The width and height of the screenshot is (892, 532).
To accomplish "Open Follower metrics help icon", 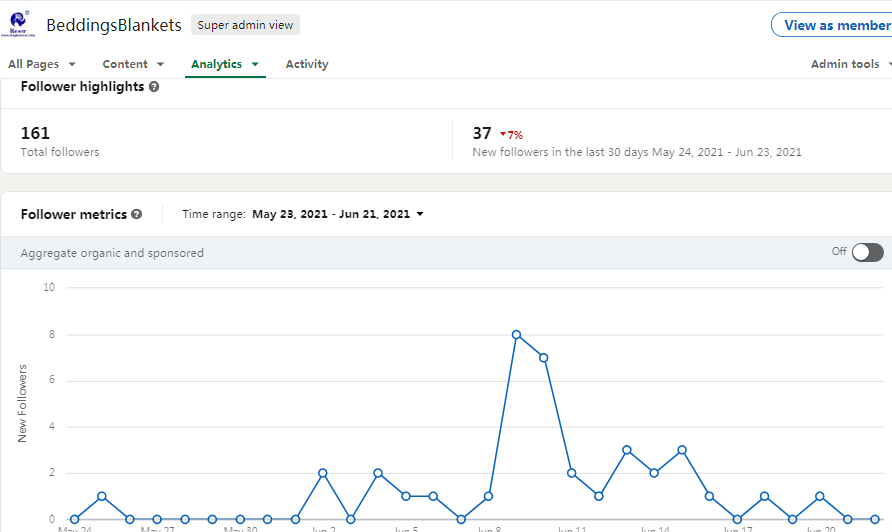I will pos(137,214).
